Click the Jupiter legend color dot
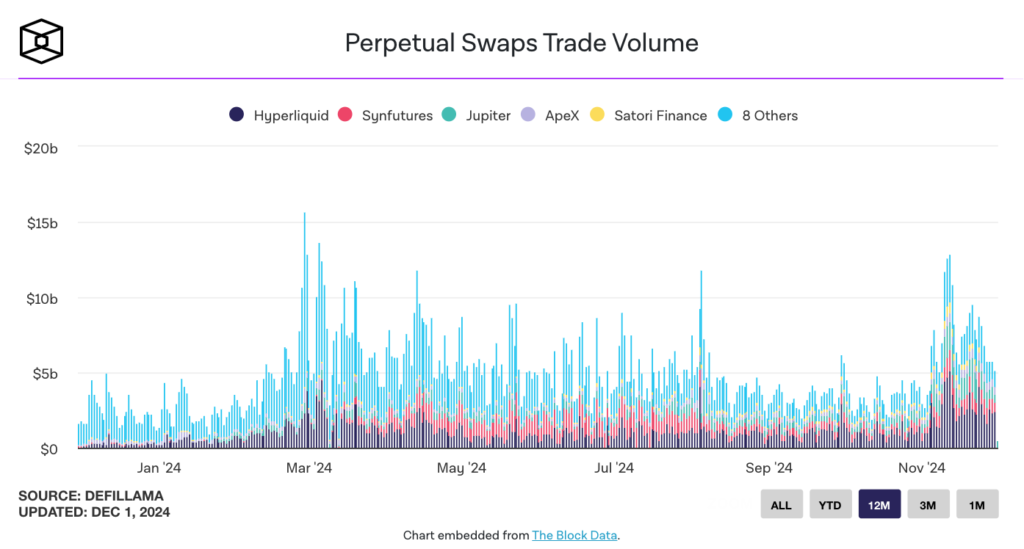 [450, 115]
